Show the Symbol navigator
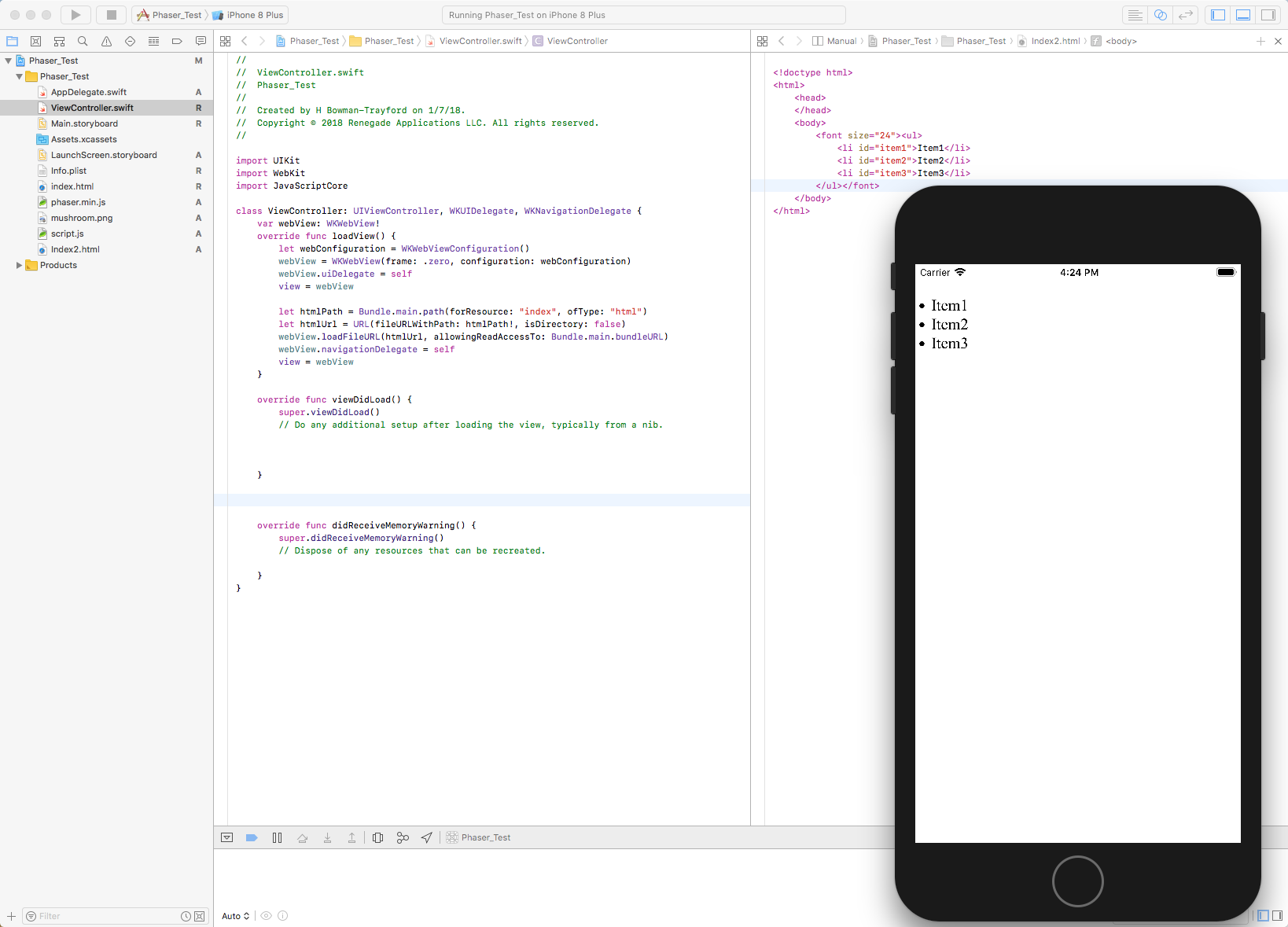1288x927 pixels. 59,41
